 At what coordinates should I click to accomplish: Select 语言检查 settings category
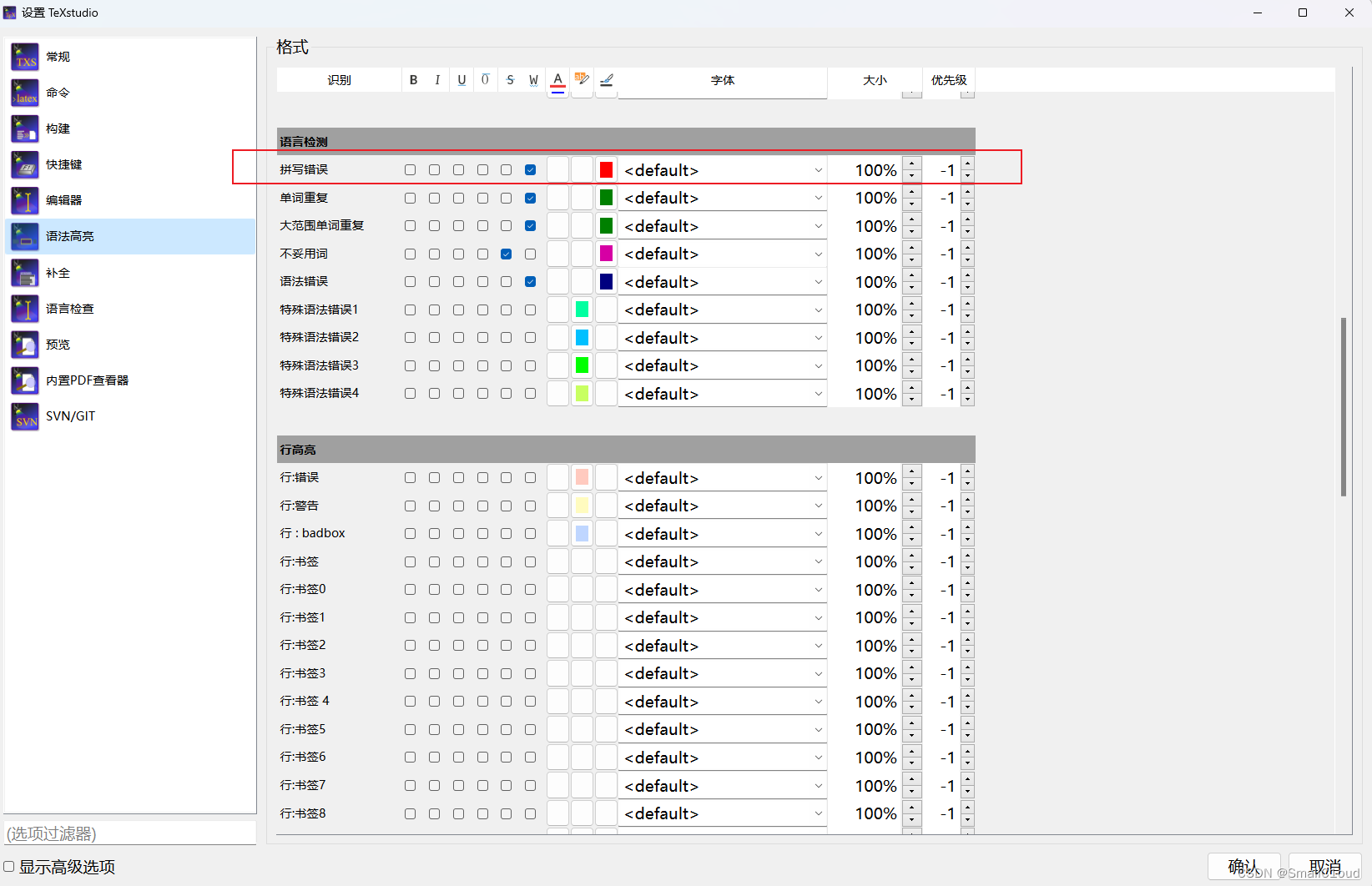(130, 309)
